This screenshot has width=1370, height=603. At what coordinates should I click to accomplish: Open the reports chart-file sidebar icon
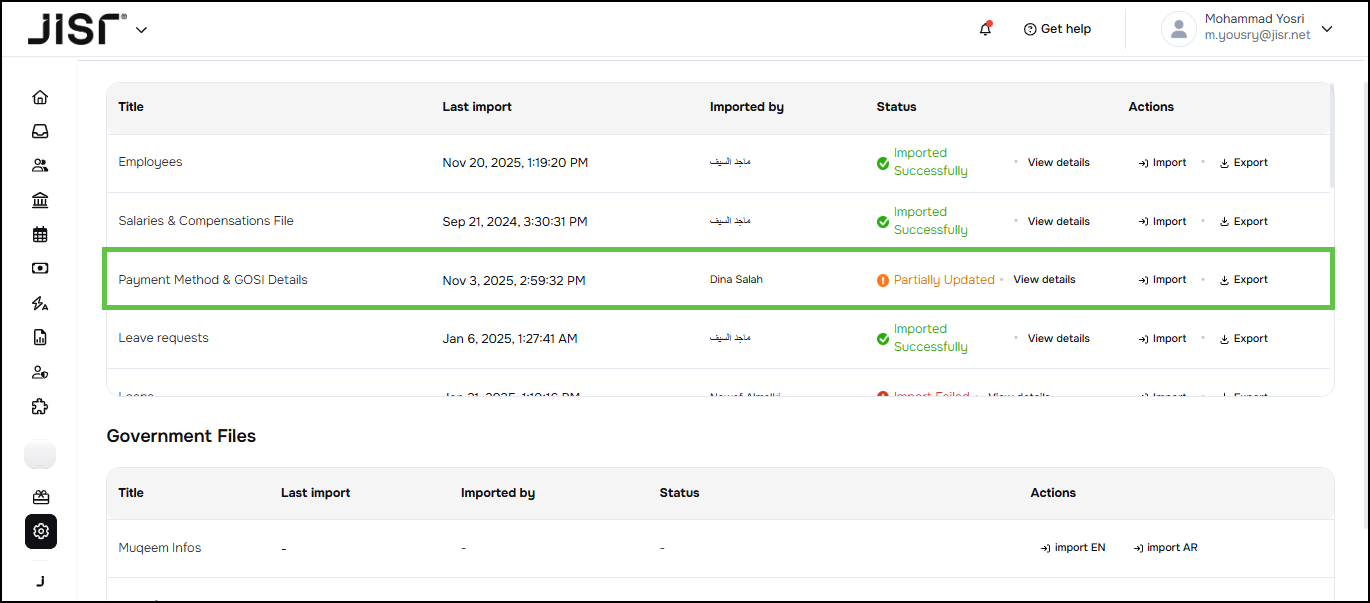coord(40,338)
